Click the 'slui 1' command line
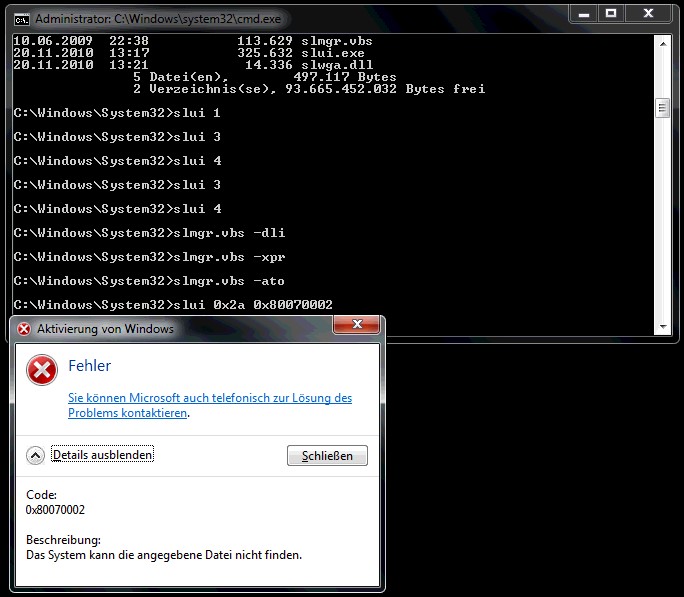This screenshot has height=597, width=684. 117,113
